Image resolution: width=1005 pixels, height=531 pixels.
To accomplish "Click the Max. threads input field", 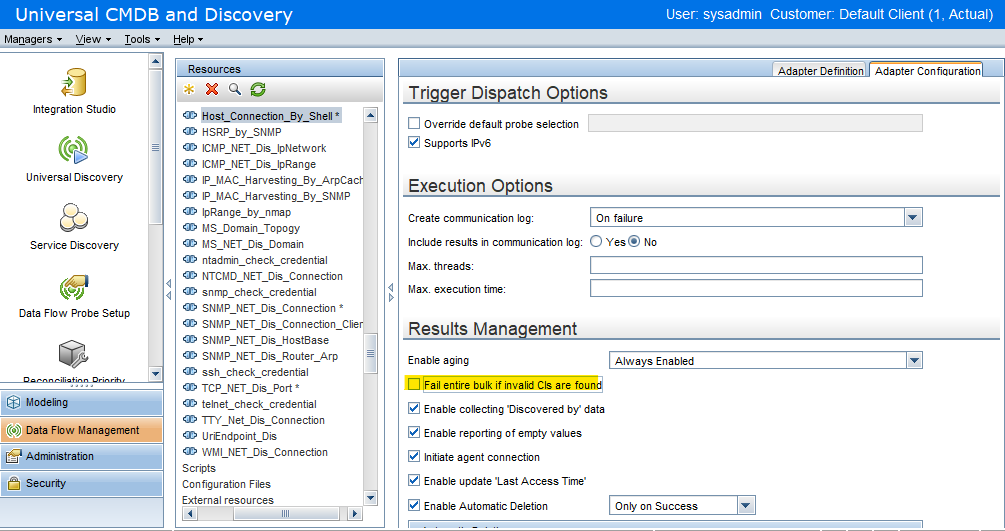I will pyautogui.click(x=756, y=265).
